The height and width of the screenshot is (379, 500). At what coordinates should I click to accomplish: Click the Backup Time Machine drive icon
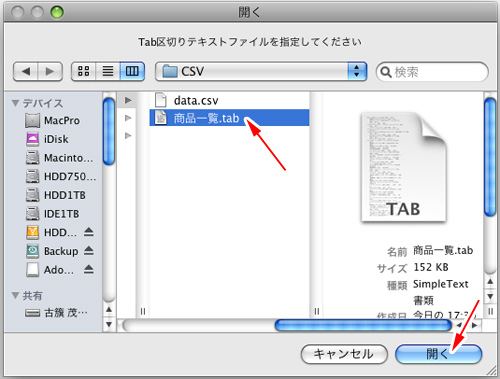click(32, 251)
